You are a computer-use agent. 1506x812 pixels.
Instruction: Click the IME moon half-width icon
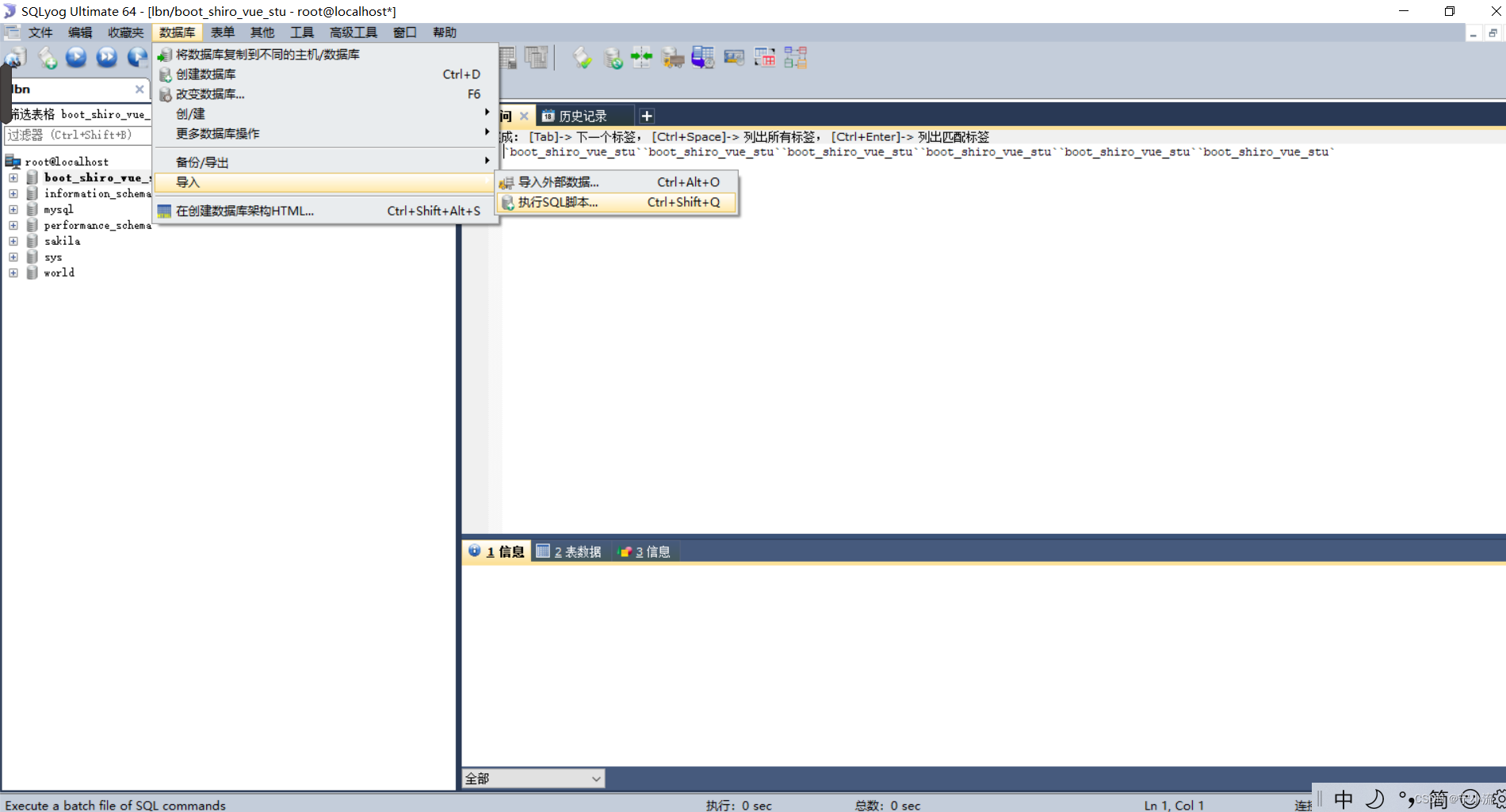tap(1375, 799)
